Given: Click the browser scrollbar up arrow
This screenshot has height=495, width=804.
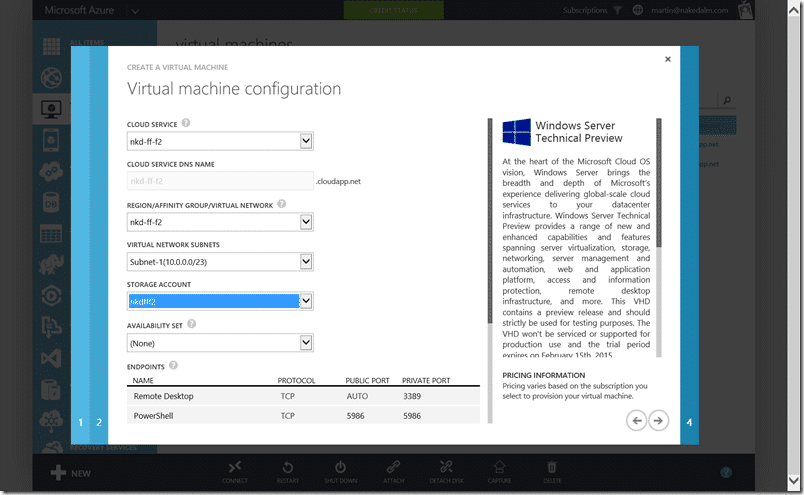Looking at the screenshot, I should pyautogui.click(x=794, y=9).
